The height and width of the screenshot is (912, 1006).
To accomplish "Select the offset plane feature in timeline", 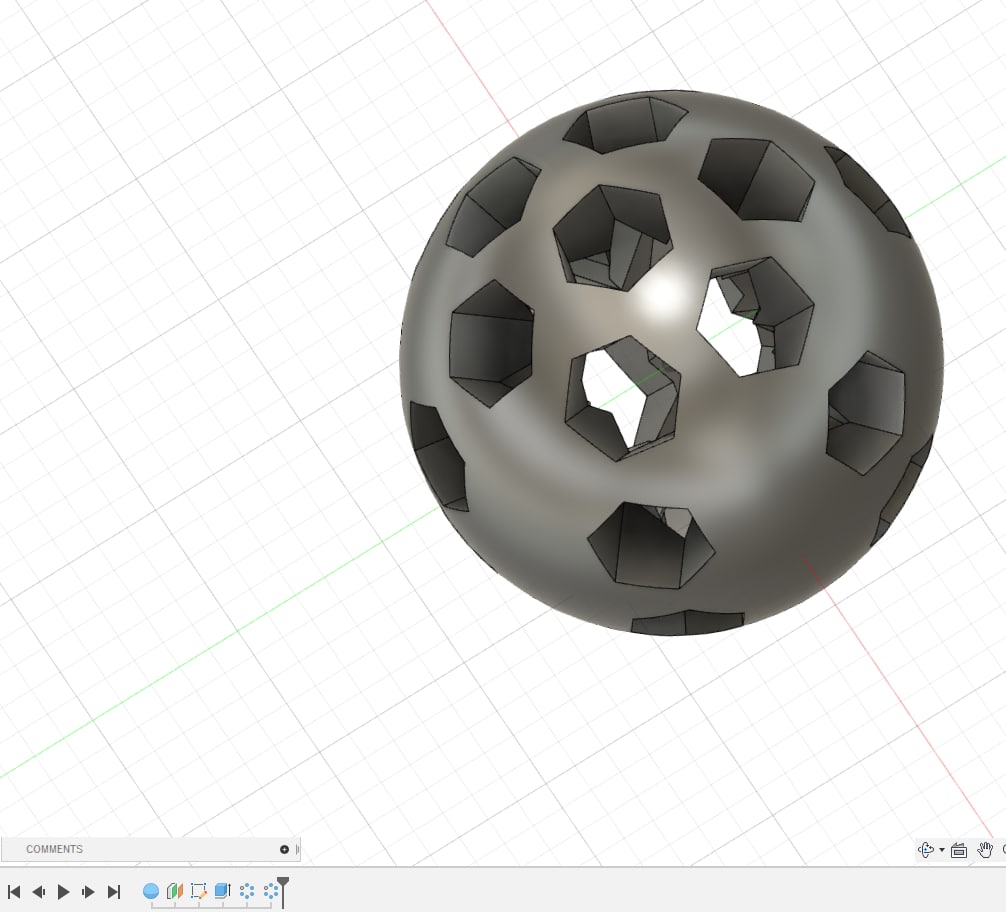I will (x=175, y=891).
